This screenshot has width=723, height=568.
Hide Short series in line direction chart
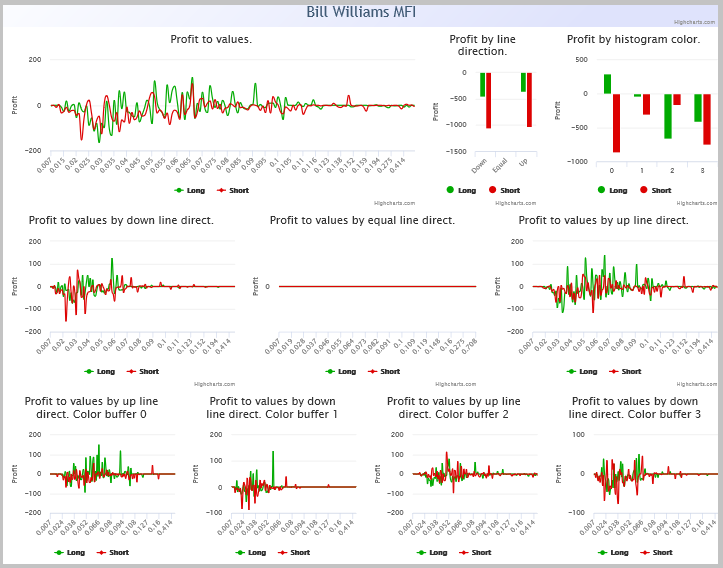tap(504, 190)
